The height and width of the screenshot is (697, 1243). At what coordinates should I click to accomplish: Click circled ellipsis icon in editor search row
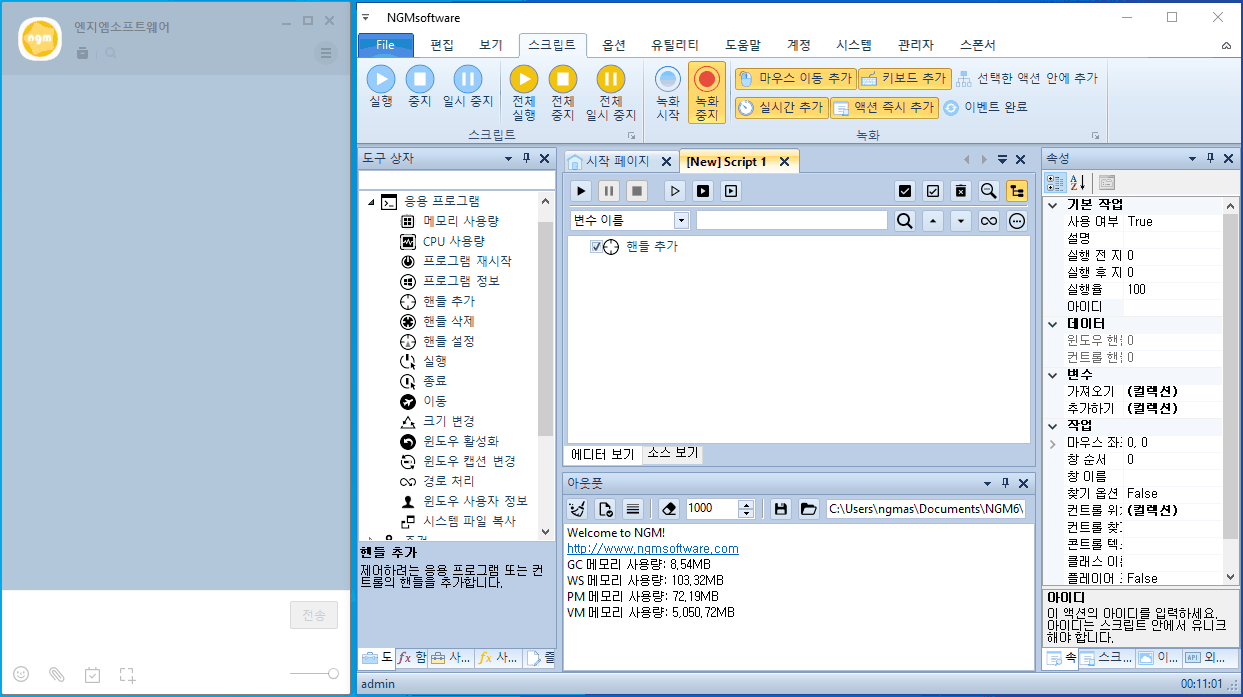click(x=1017, y=221)
